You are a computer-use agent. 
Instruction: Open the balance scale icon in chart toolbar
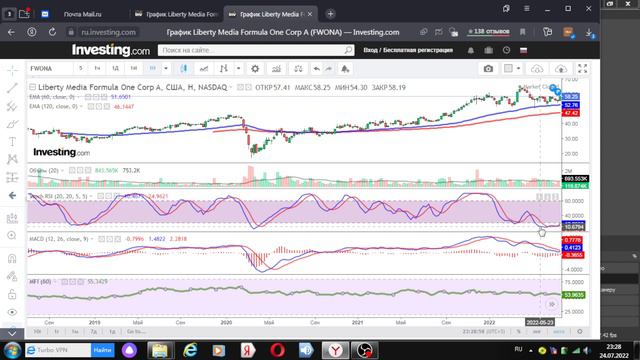pos(298,69)
